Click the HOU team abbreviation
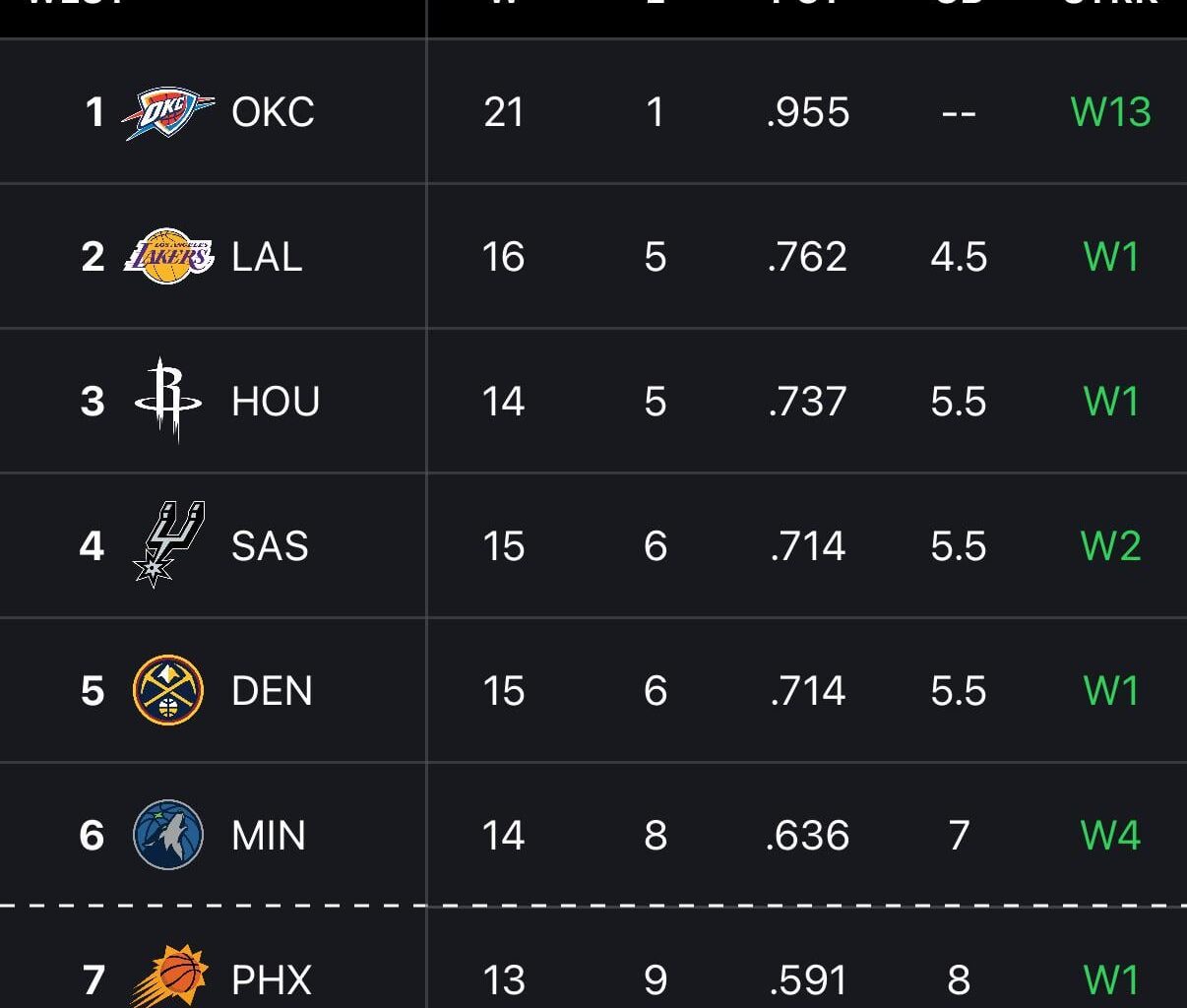Screen dimensions: 1187x1008 (x=276, y=402)
